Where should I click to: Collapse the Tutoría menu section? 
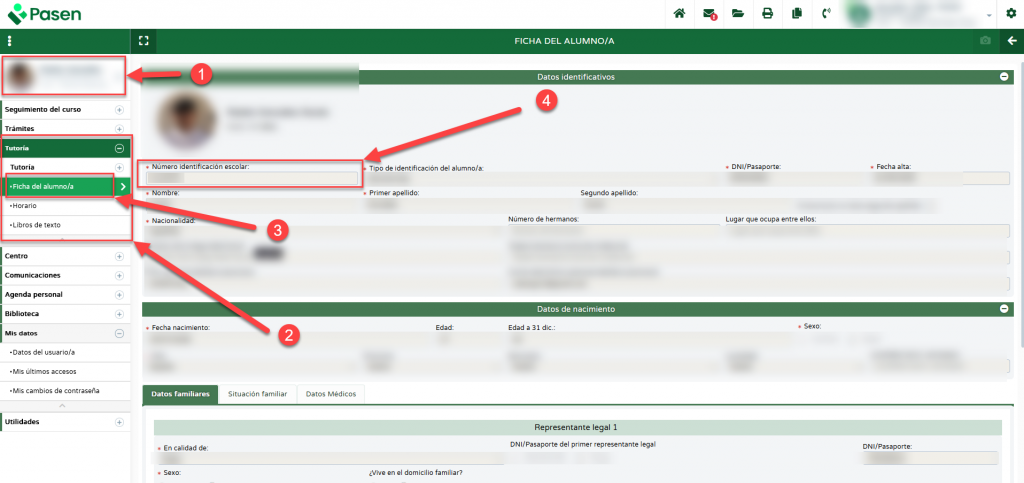pyautogui.click(x=119, y=148)
